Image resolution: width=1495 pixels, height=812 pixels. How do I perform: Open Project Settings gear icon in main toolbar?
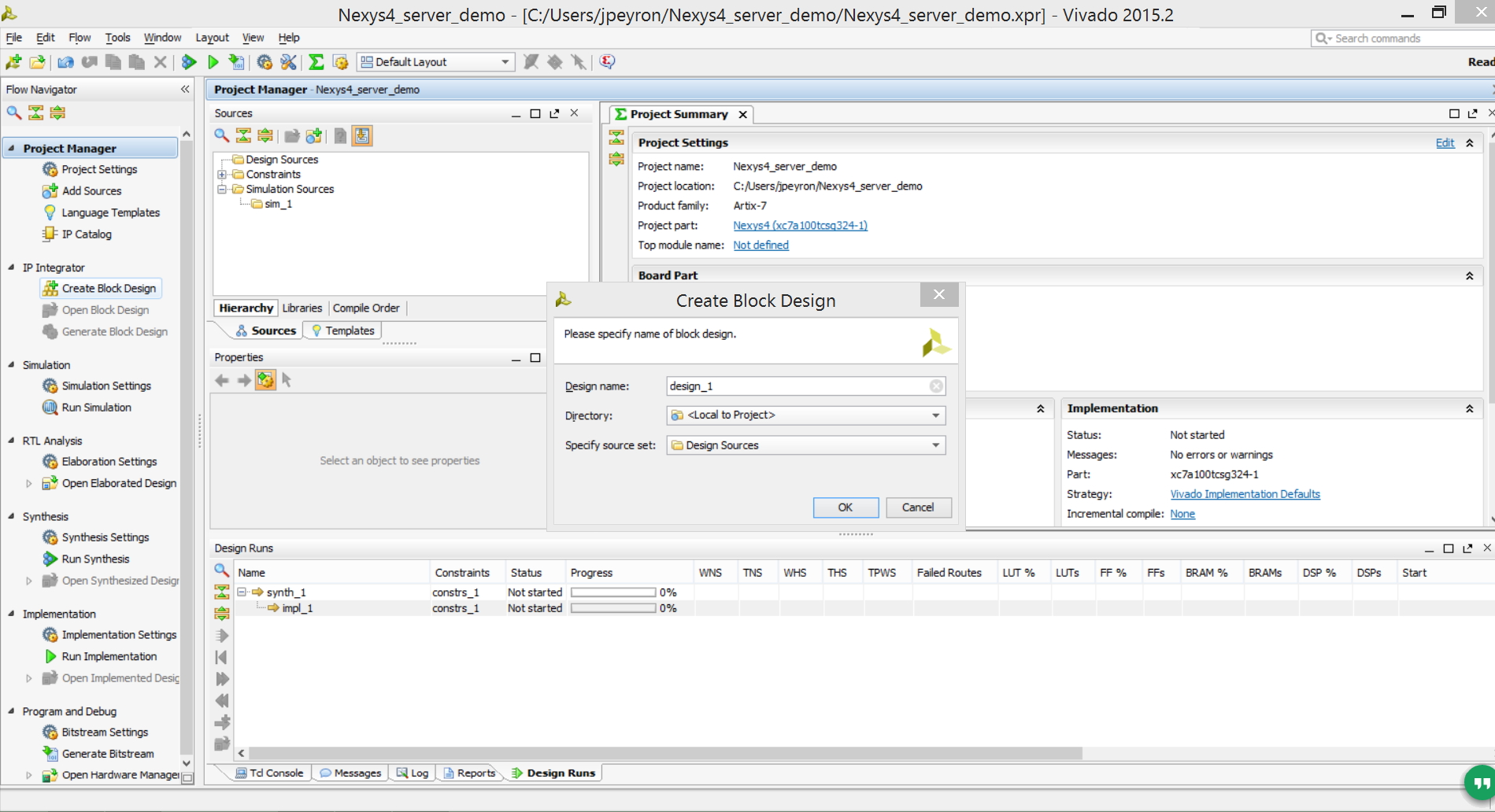(265, 62)
